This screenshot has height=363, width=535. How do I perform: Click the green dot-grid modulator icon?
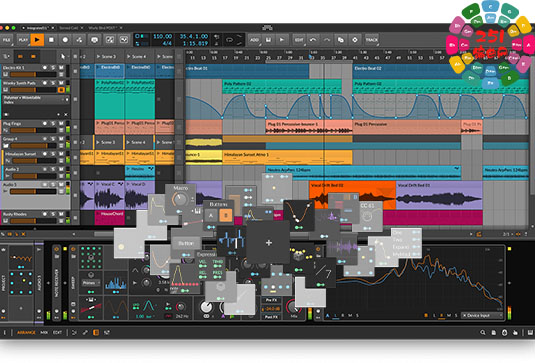point(90,258)
